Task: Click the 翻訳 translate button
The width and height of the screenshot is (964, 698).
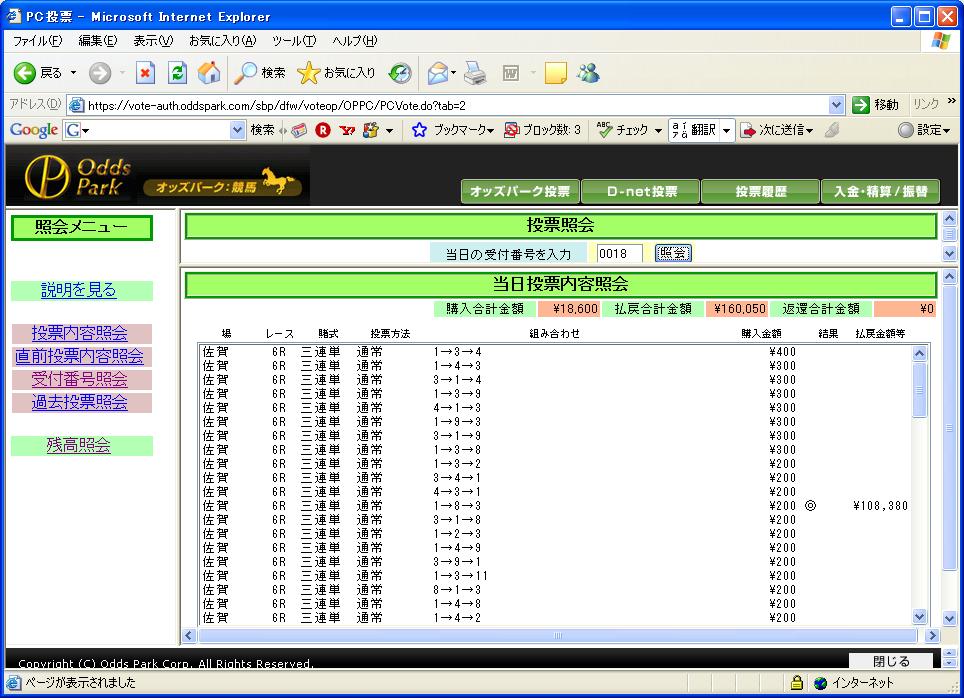Action: coord(694,130)
